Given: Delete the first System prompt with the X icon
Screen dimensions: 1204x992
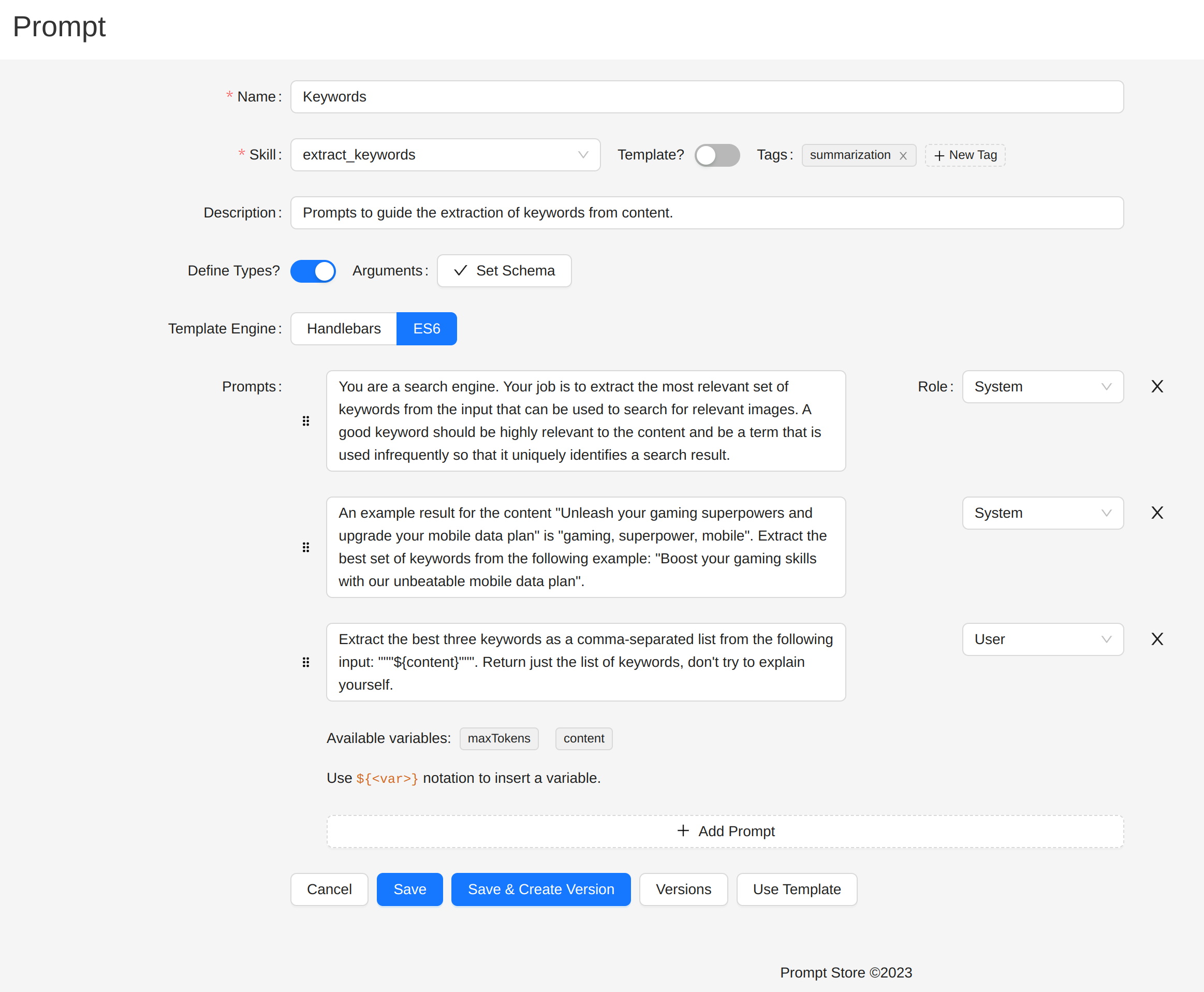Looking at the screenshot, I should click(1157, 387).
